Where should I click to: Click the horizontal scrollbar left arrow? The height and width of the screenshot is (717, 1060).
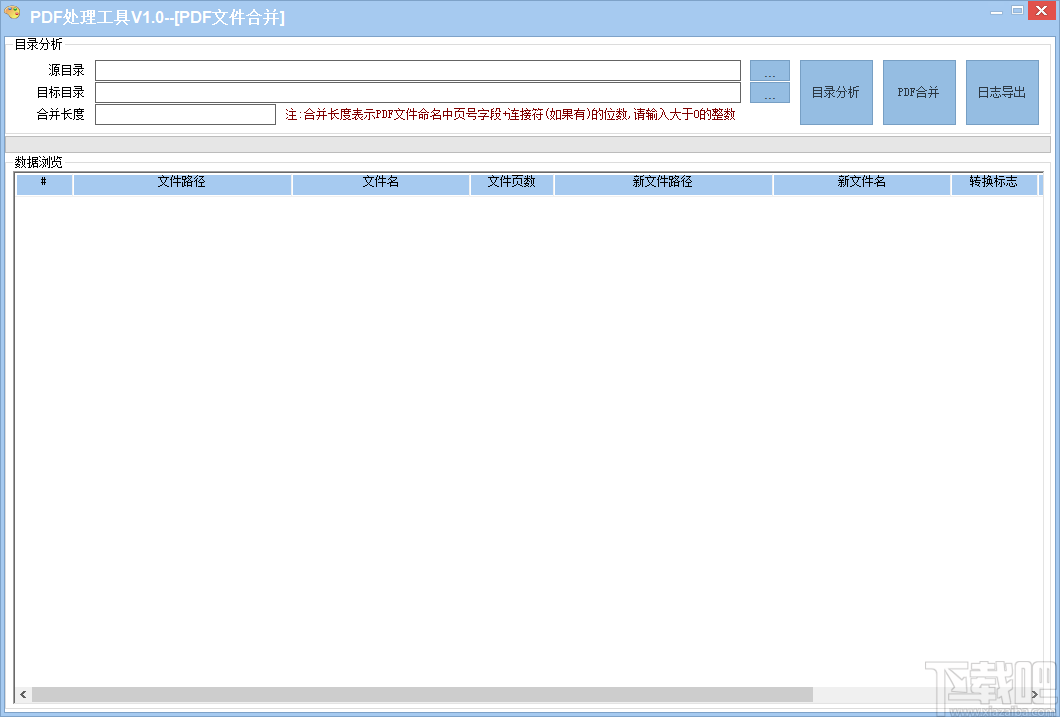23,694
